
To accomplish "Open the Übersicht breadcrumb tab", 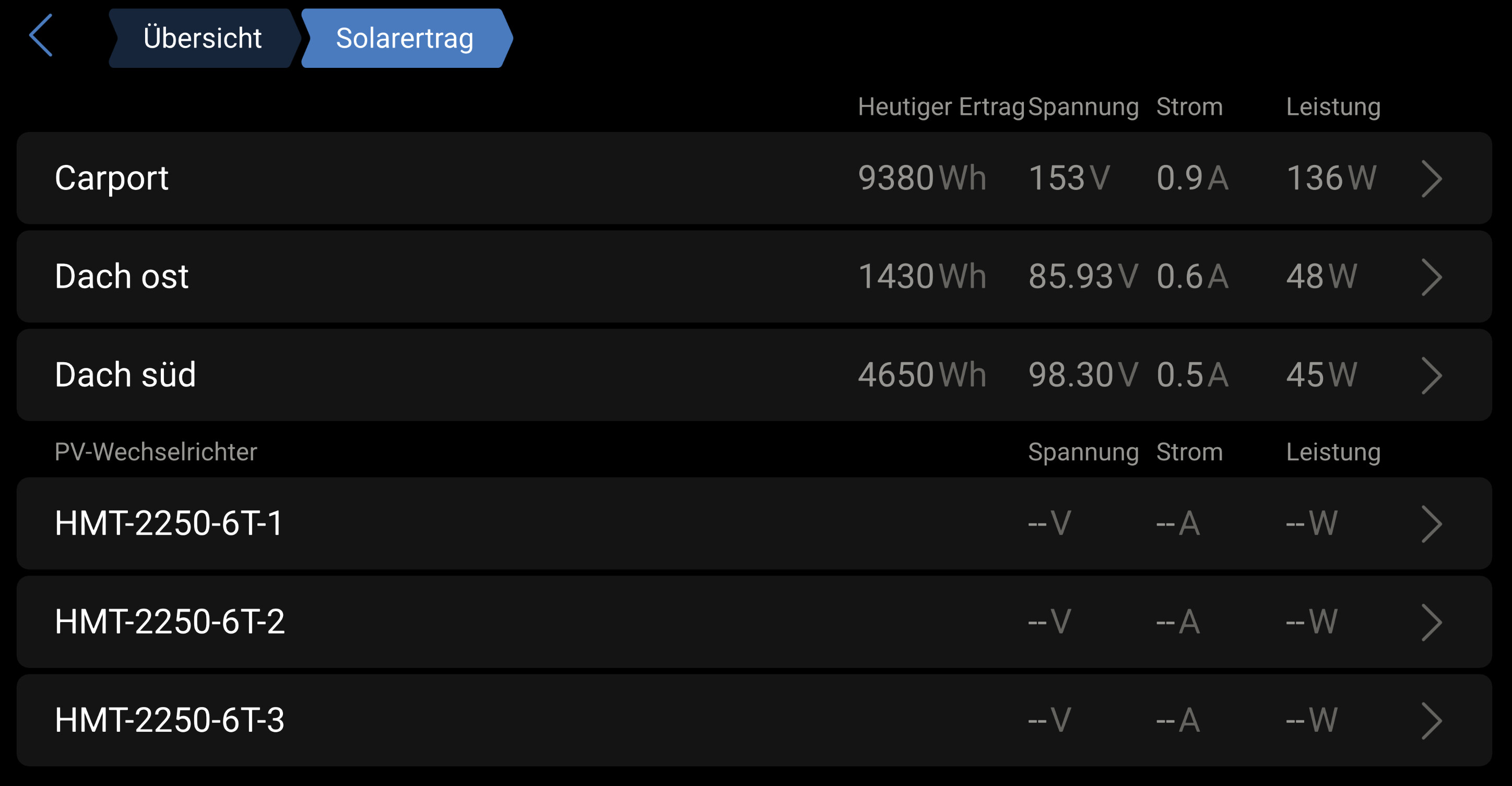I will 202,39.
